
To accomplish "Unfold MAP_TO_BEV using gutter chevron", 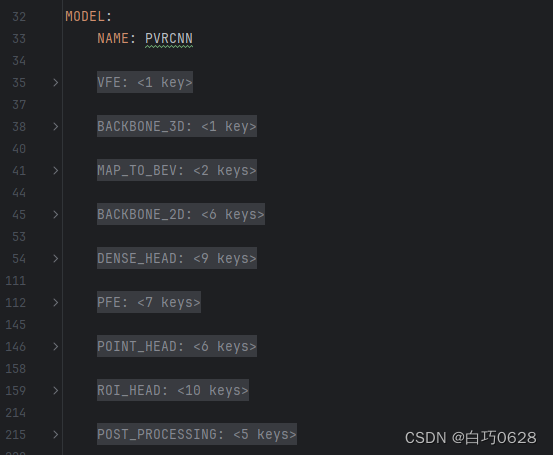I will pyautogui.click(x=55, y=171).
